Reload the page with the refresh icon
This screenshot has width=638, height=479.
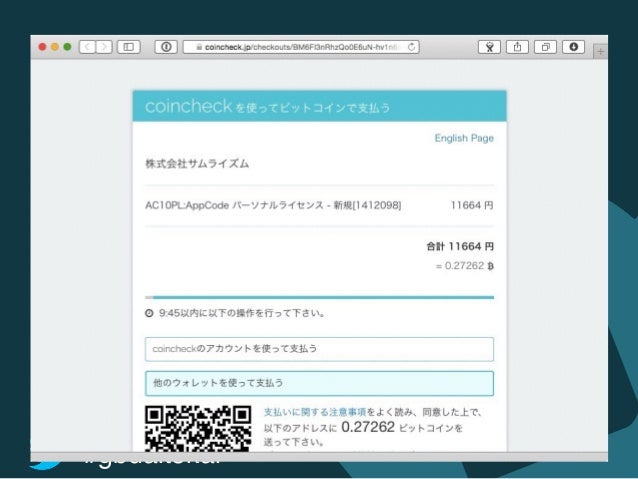(411, 47)
